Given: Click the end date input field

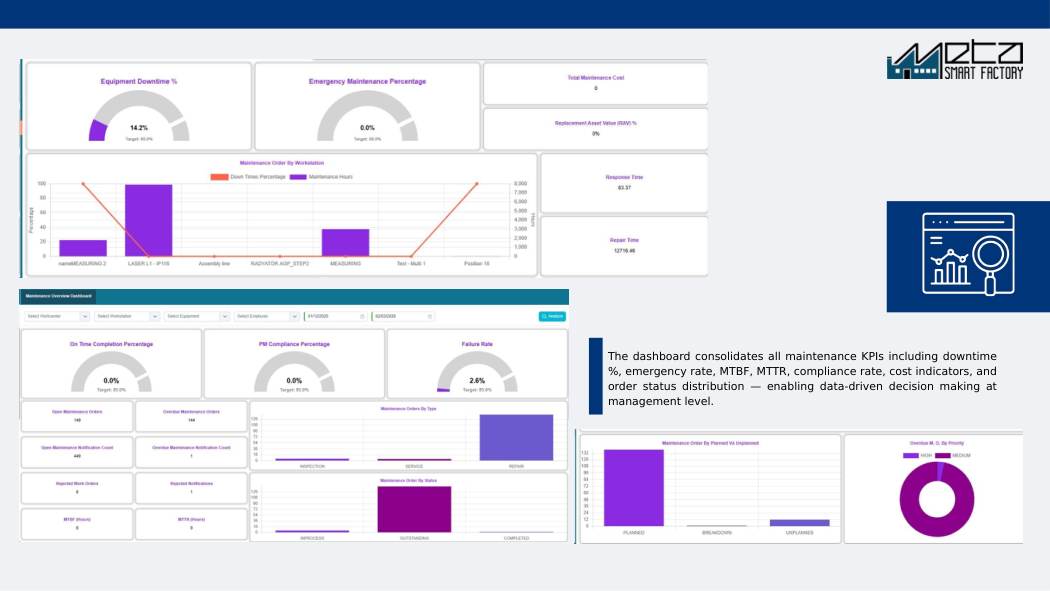Looking at the screenshot, I should [403, 316].
